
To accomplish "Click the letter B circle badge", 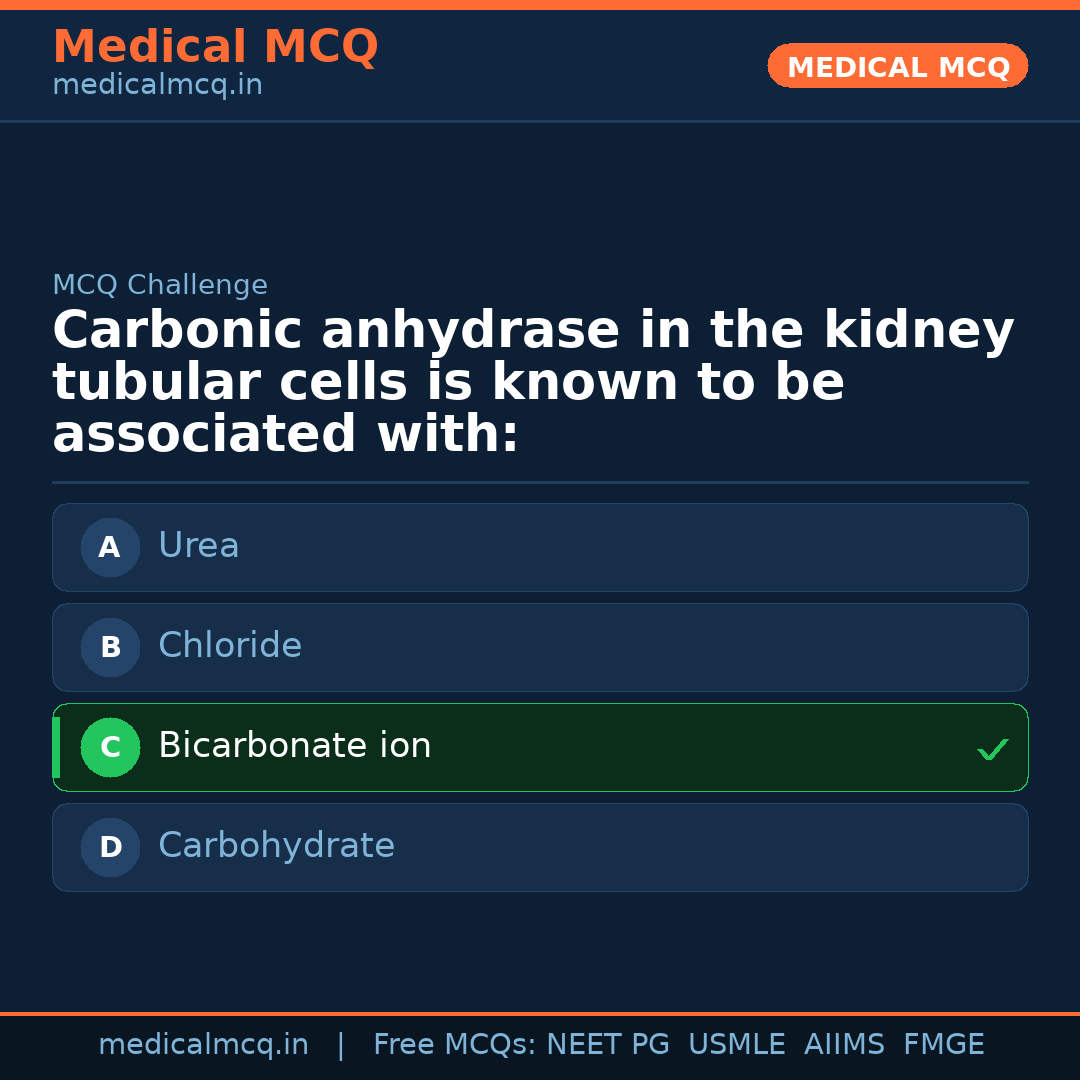I will click(x=110, y=647).
